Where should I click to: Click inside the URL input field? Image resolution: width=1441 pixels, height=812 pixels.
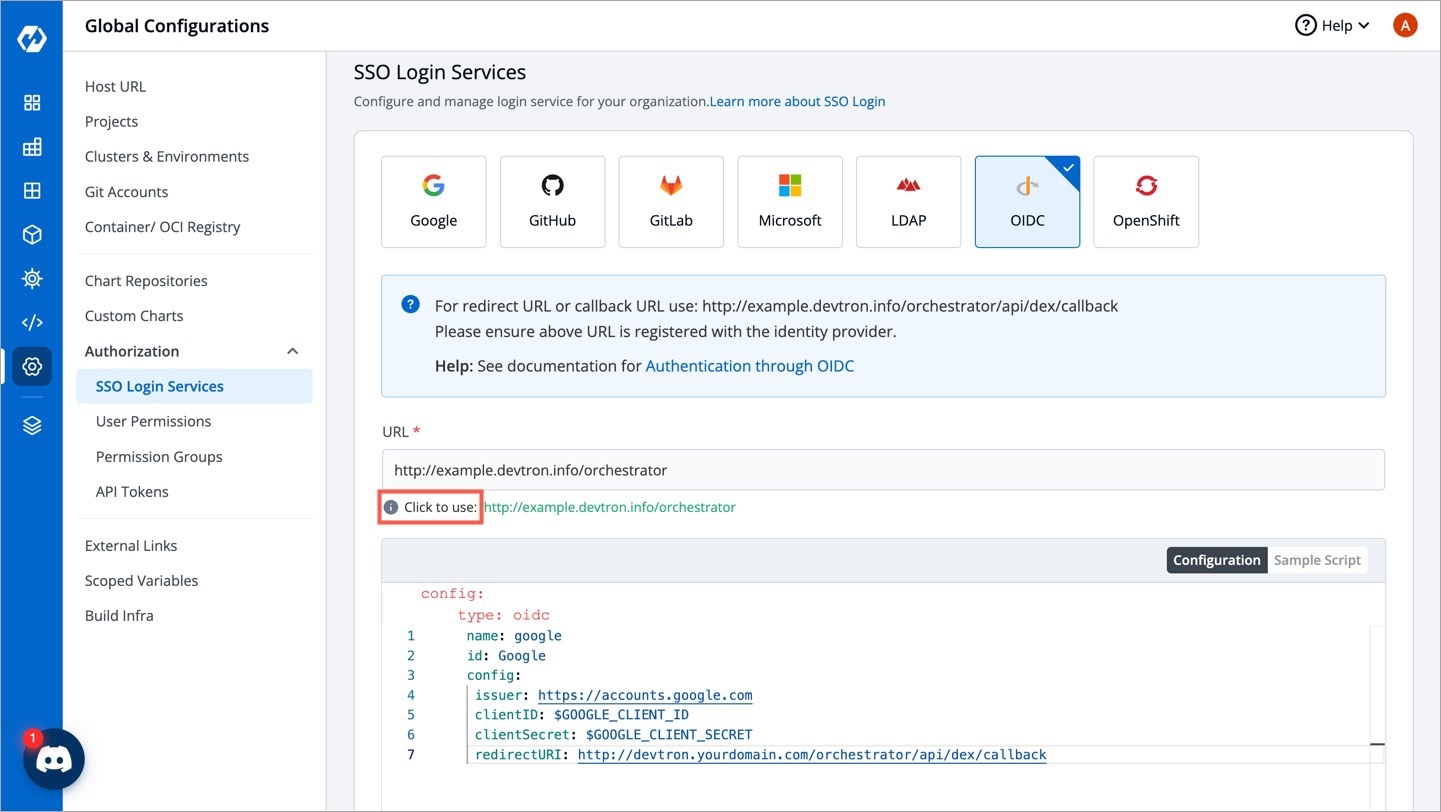pos(882,470)
